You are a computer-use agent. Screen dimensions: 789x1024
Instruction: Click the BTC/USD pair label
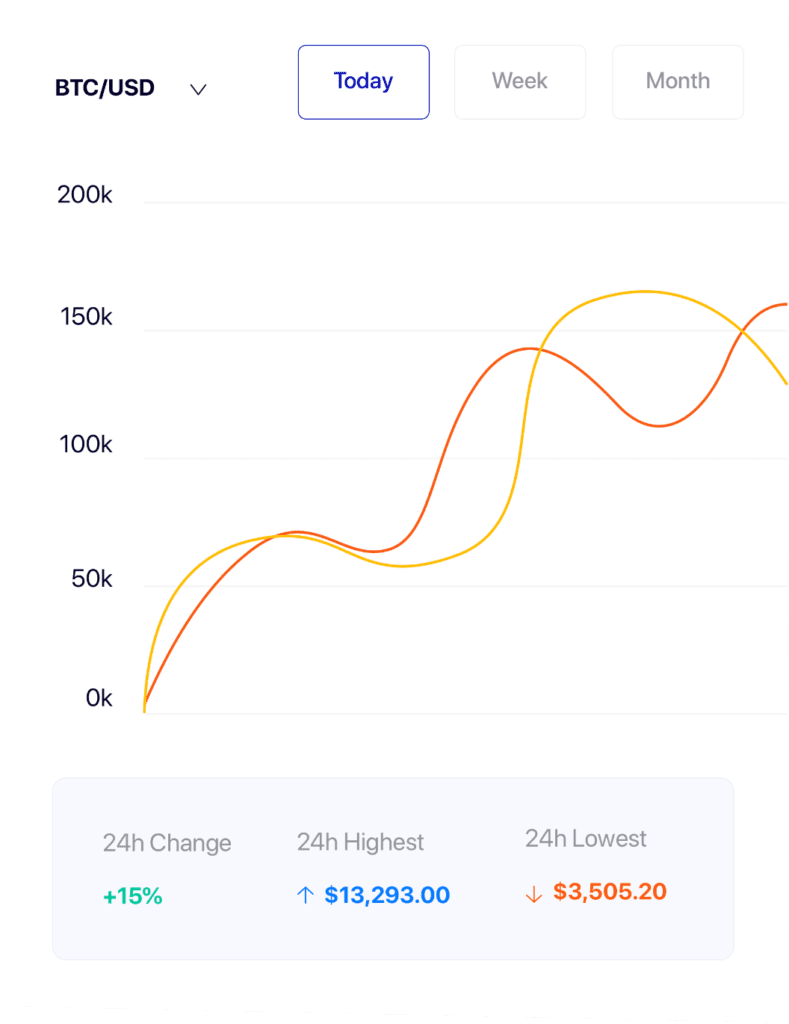(x=105, y=88)
